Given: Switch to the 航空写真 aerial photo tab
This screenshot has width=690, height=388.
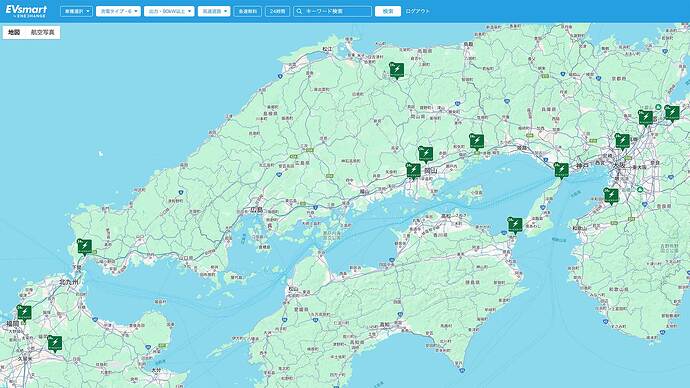Looking at the screenshot, I should [x=43, y=33].
